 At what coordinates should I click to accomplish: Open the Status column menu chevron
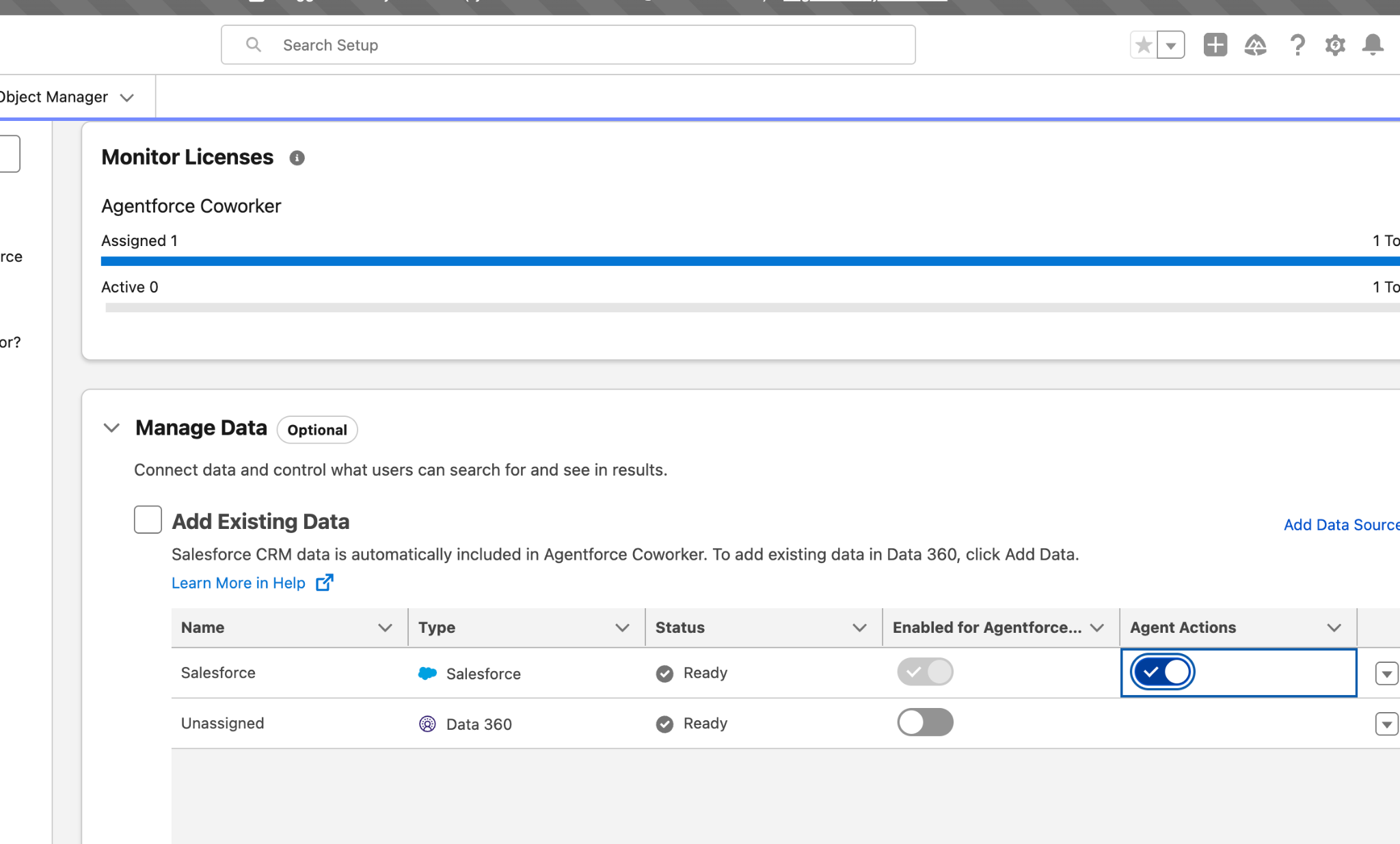[859, 627]
